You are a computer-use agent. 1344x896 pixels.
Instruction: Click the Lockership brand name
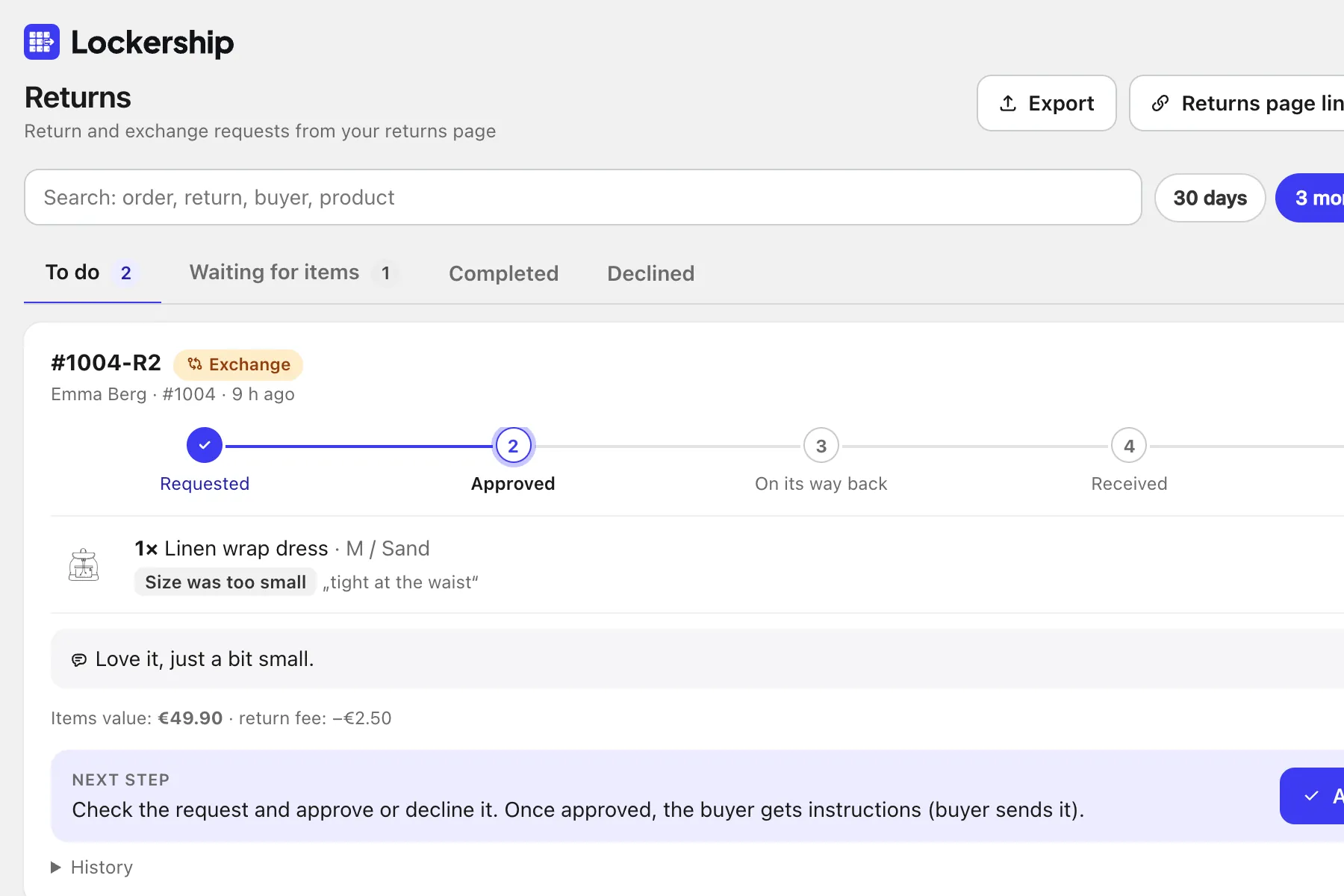point(152,43)
